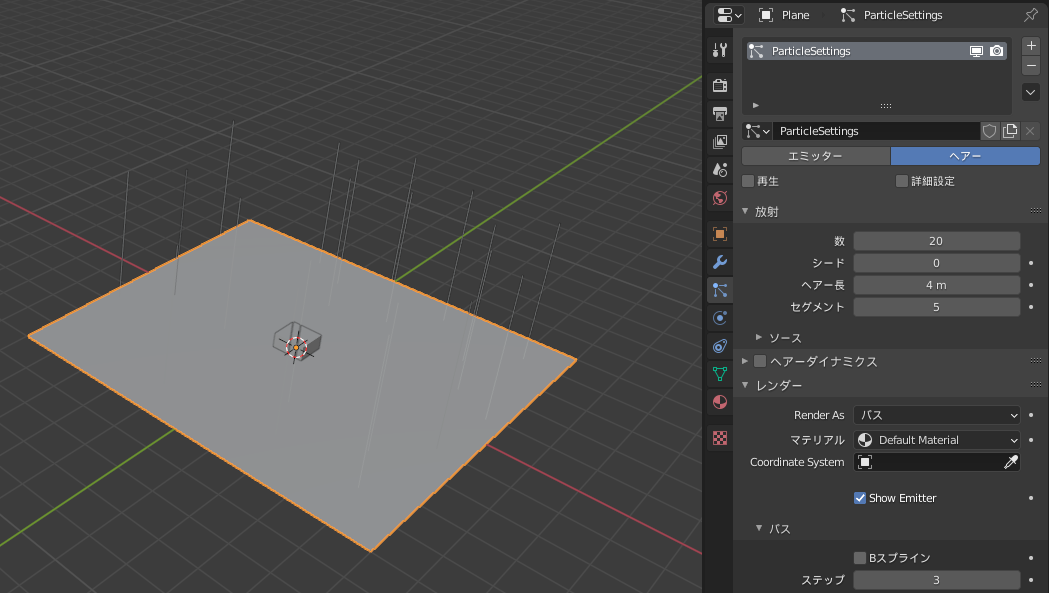Enable the 詳細設定 checkbox
This screenshot has width=1049, height=593.
(900, 181)
